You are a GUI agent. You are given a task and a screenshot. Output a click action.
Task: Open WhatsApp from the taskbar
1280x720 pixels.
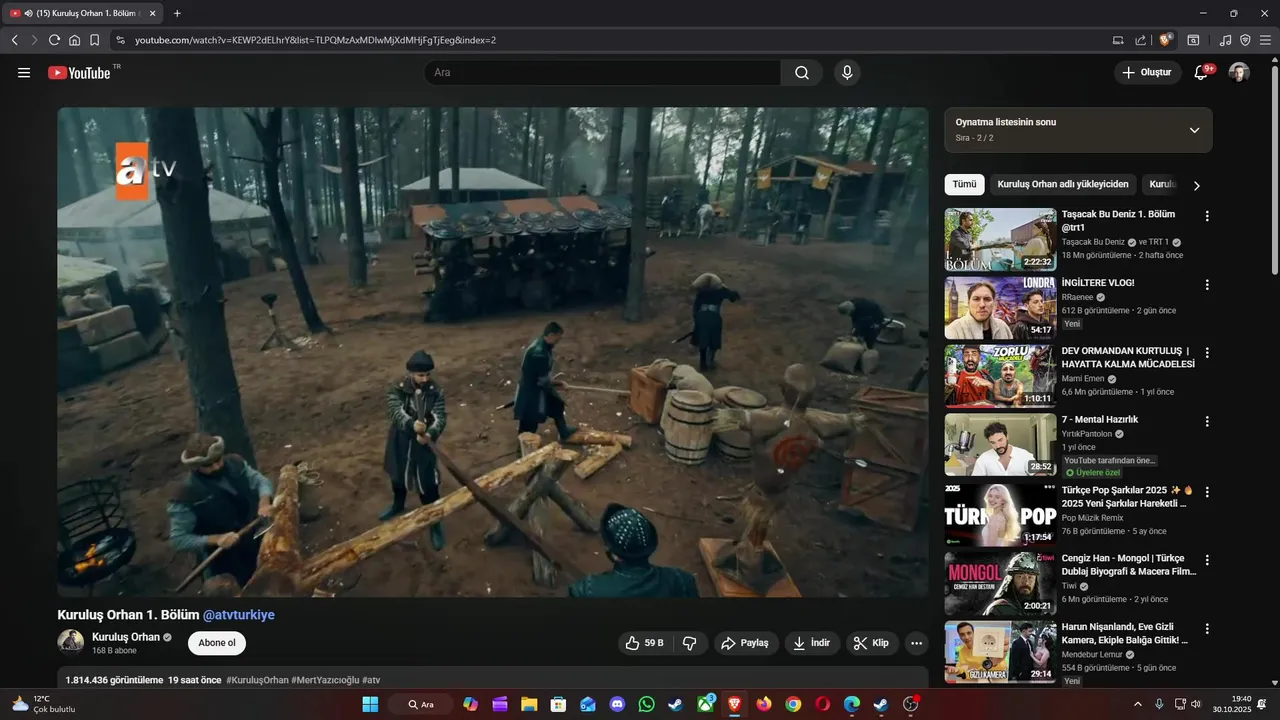coord(646,704)
